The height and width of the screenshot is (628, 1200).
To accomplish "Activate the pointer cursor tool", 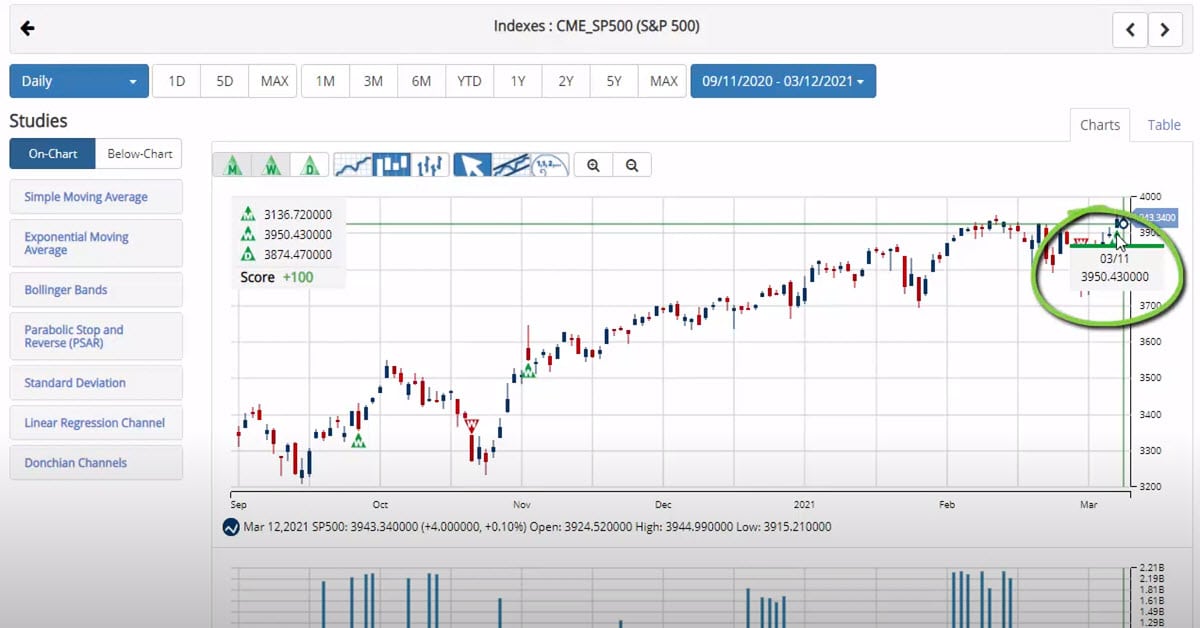I will [472, 165].
